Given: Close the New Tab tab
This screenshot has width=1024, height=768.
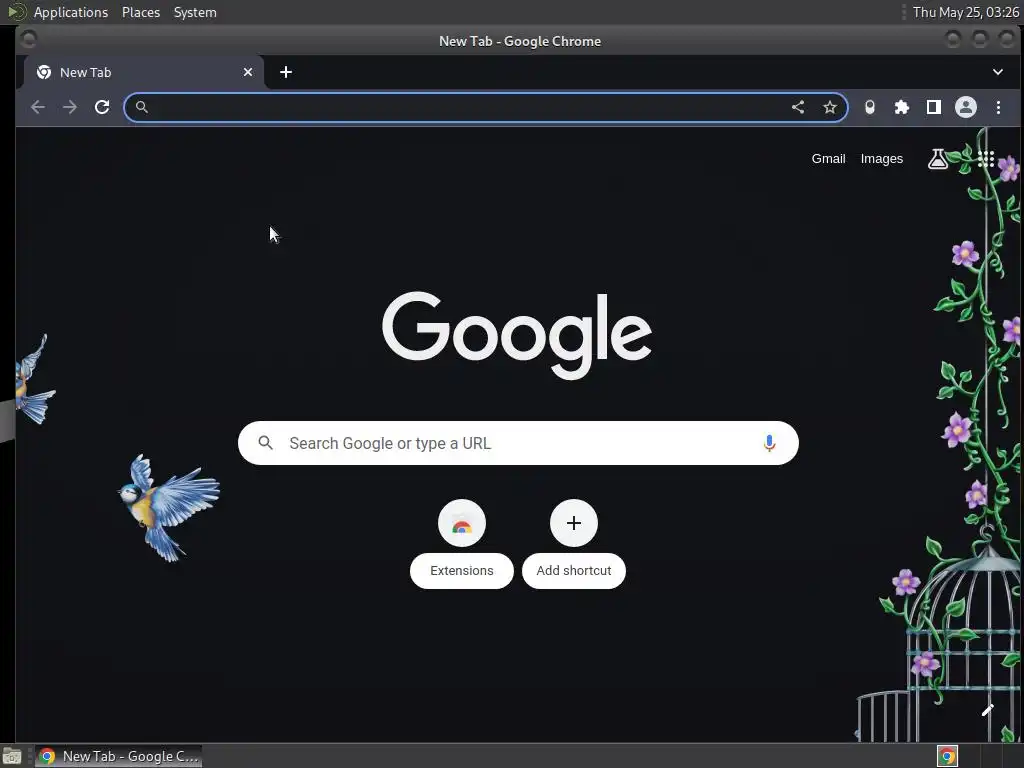Looking at the screenshot, I should point(248,72).
